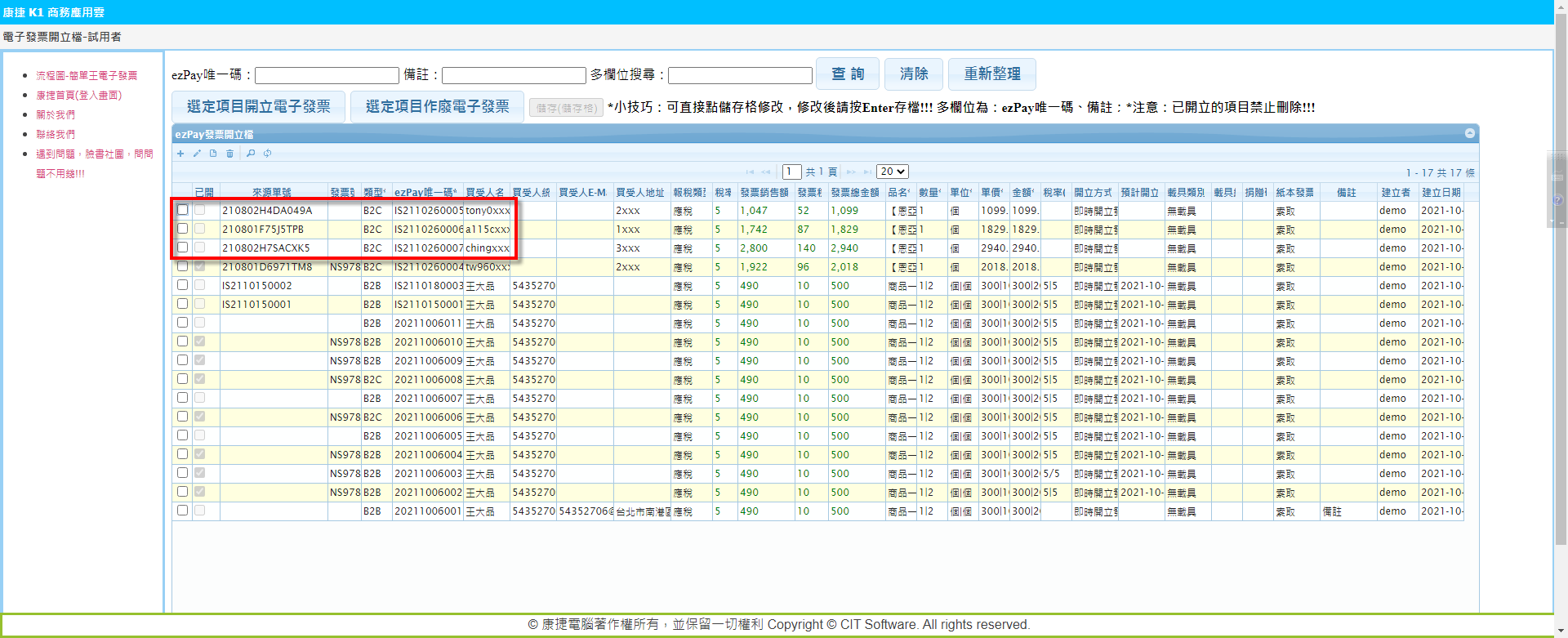
Task: Open grid search with magnifier icon
Action: point(251,154)
